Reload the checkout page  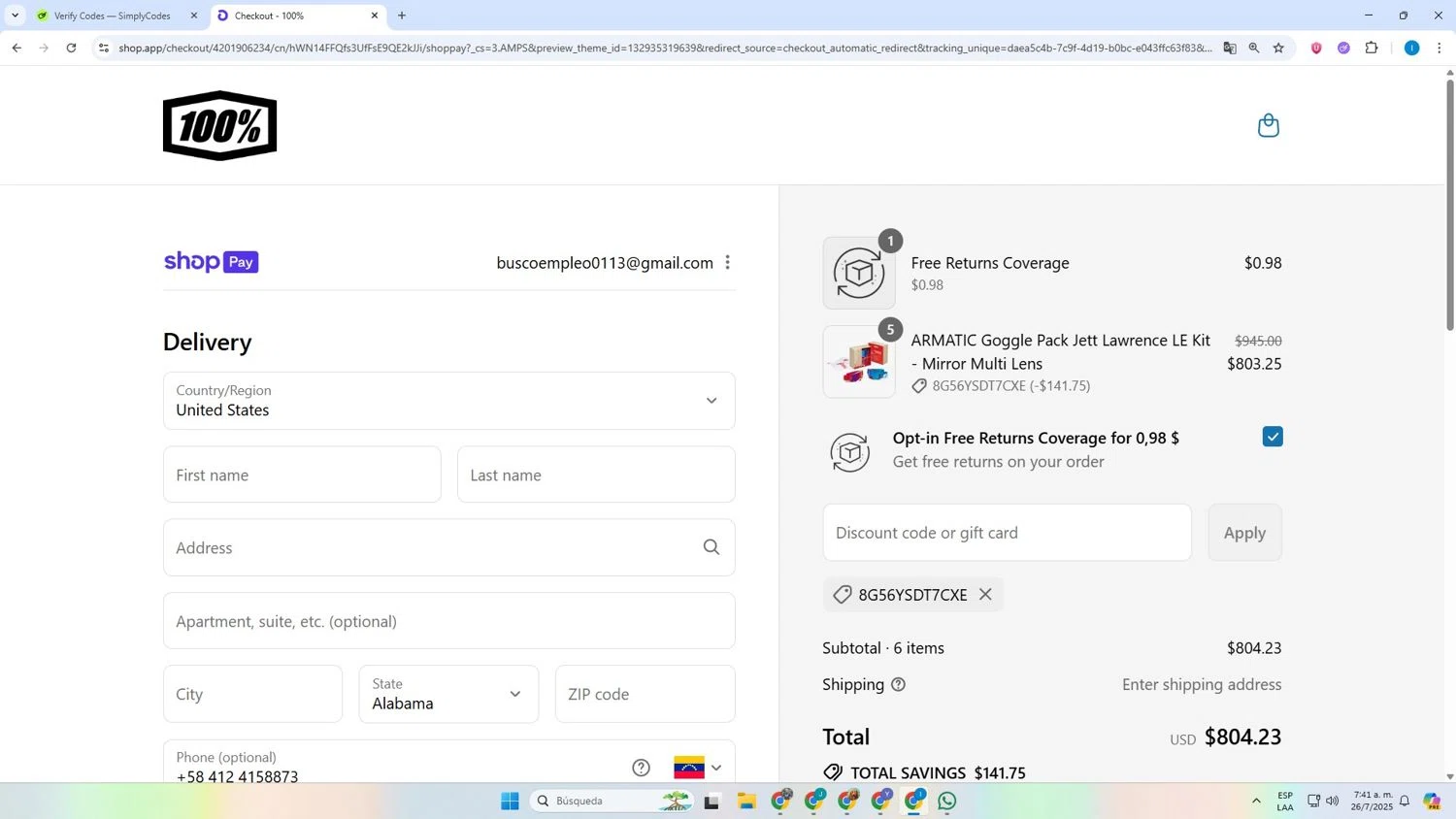[x=71, y=48]
